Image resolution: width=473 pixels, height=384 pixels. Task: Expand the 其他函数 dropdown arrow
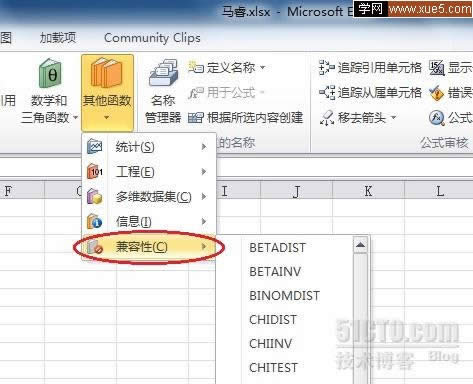pyautogui.click(x=106, y=117)
